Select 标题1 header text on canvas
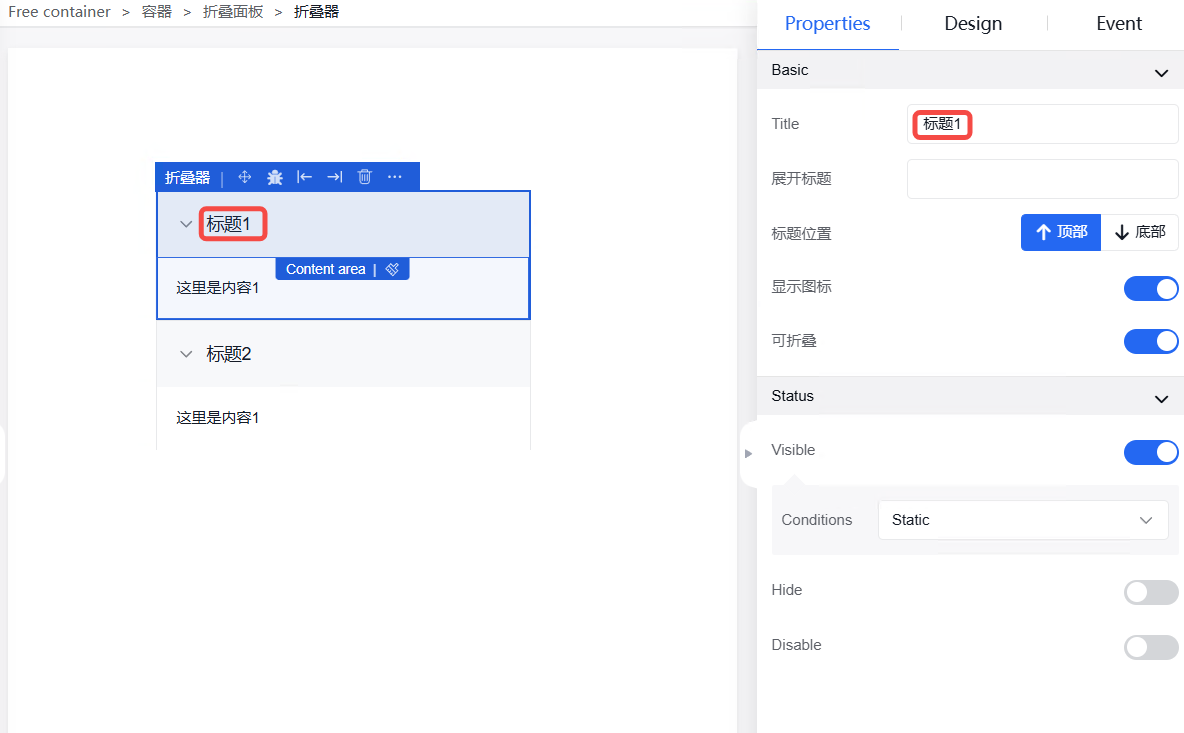This screenshot has height=733, width=1184. click(229, 224)
